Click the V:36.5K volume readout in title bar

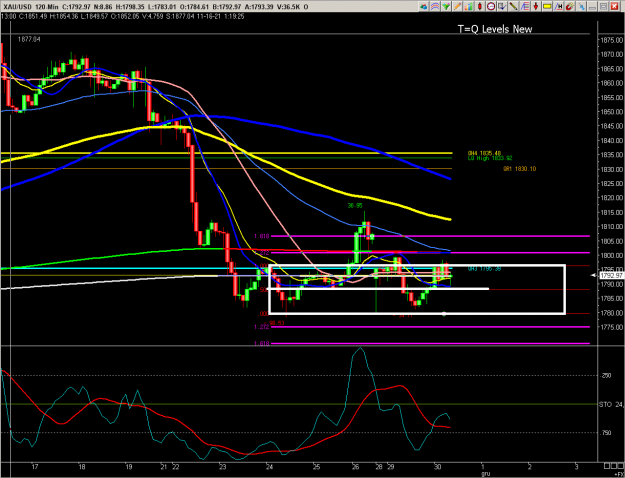click(291, 7)
